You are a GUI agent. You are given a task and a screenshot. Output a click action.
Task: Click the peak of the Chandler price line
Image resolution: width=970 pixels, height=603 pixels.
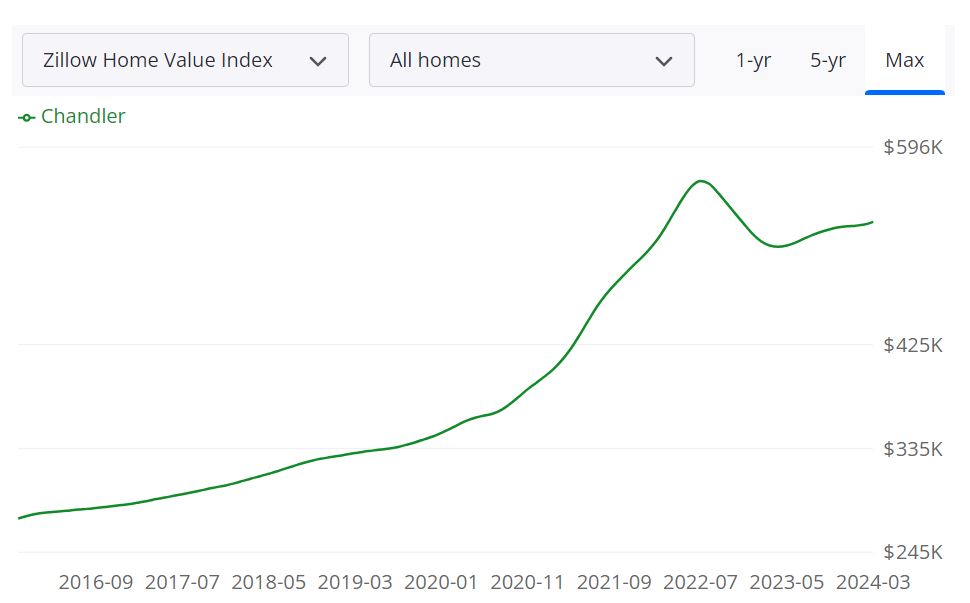pos(701,181)
